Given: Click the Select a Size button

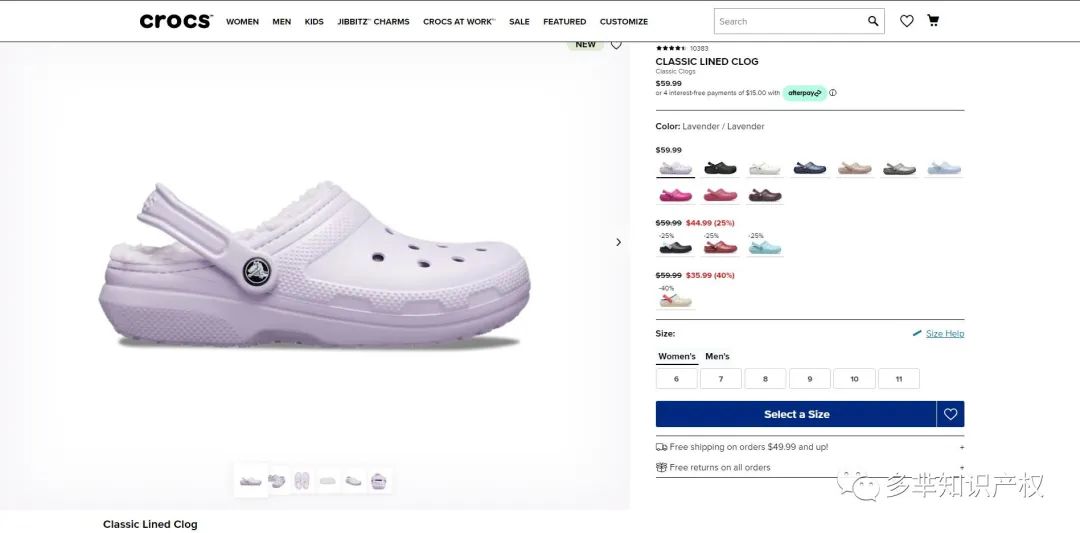Looking at the screenshot, I should [x=796, y=414].
